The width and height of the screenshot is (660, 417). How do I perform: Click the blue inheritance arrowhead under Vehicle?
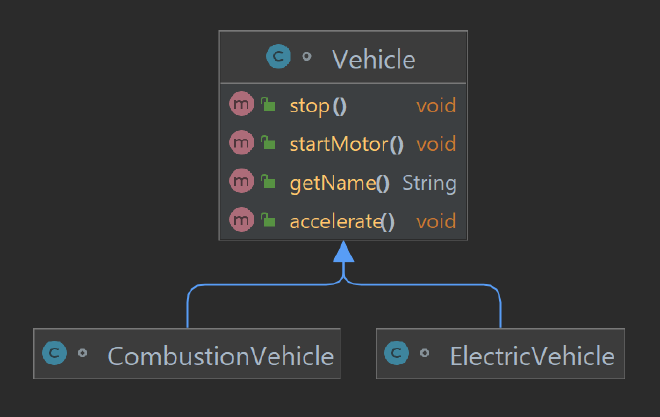(x=343, y=252)
